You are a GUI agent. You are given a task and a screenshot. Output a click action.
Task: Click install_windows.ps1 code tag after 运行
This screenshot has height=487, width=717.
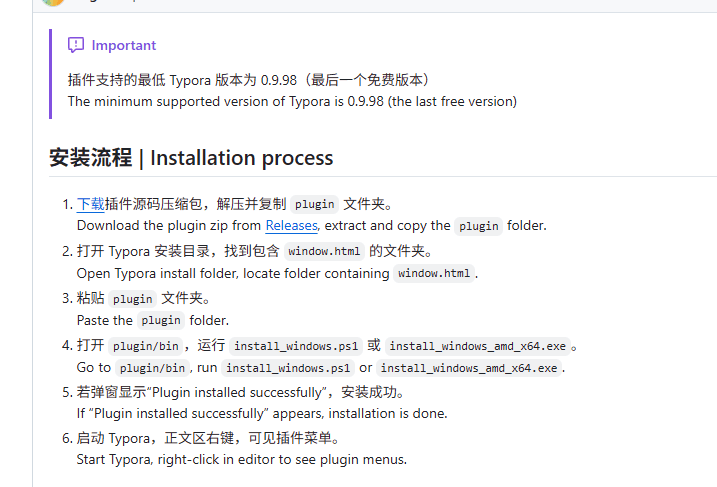[x=296, y=346]
